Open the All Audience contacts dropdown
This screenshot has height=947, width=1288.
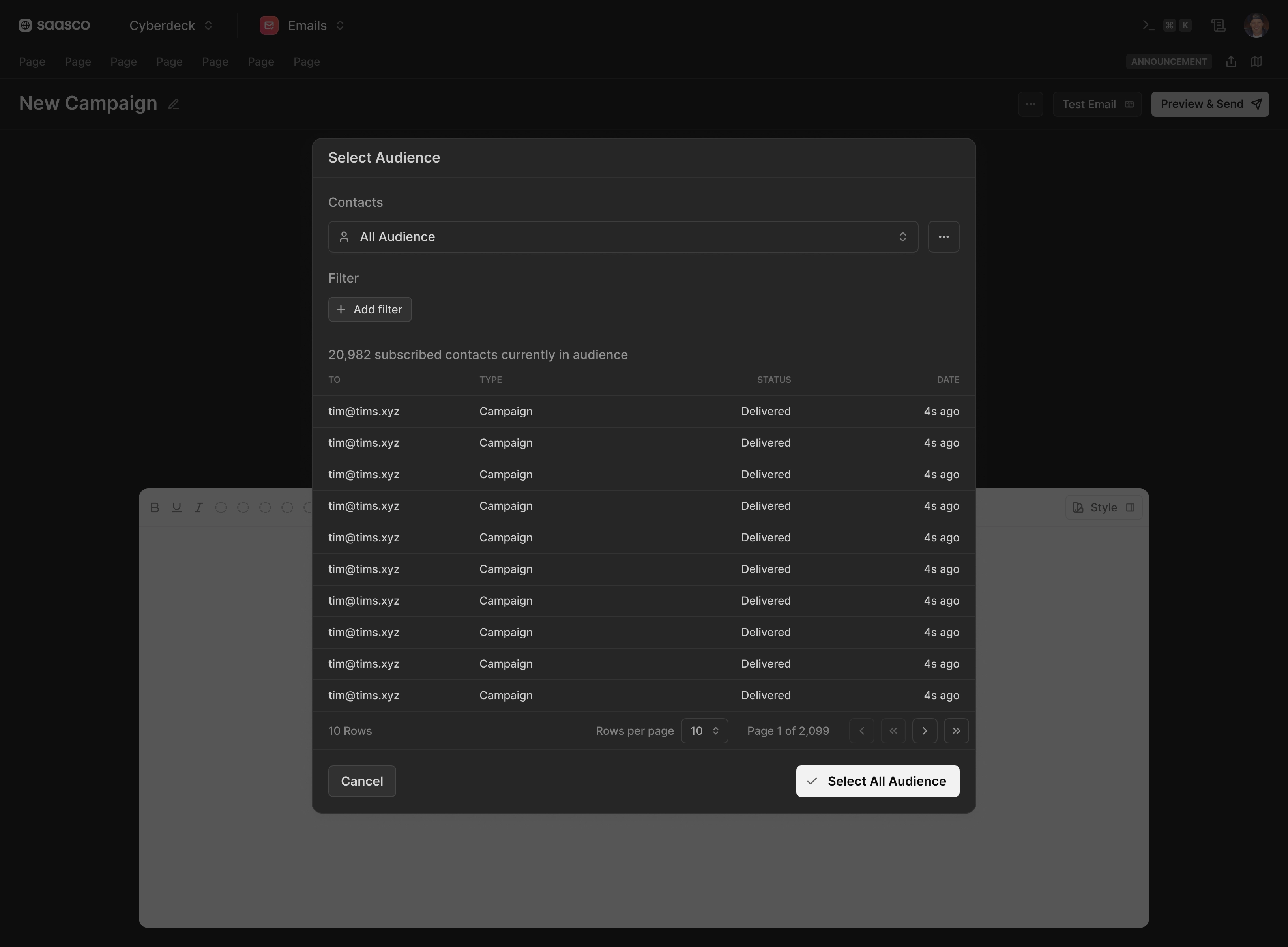pyautogui.click(x=623, y=237)
